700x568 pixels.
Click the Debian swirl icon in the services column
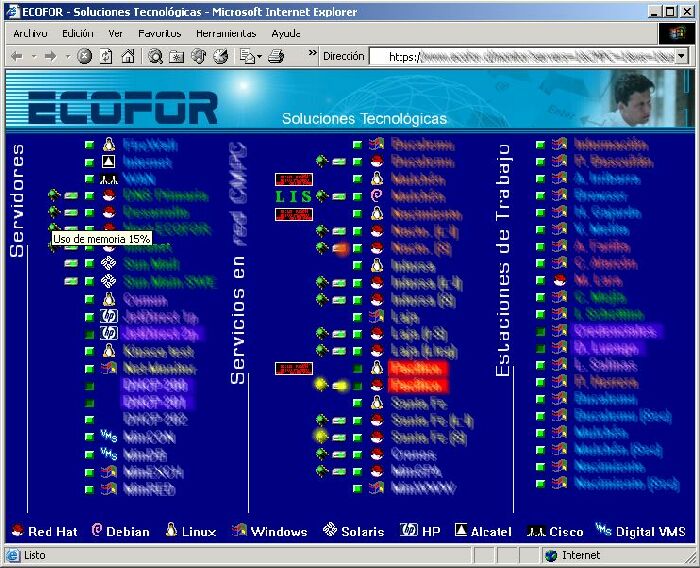point(377,196)
